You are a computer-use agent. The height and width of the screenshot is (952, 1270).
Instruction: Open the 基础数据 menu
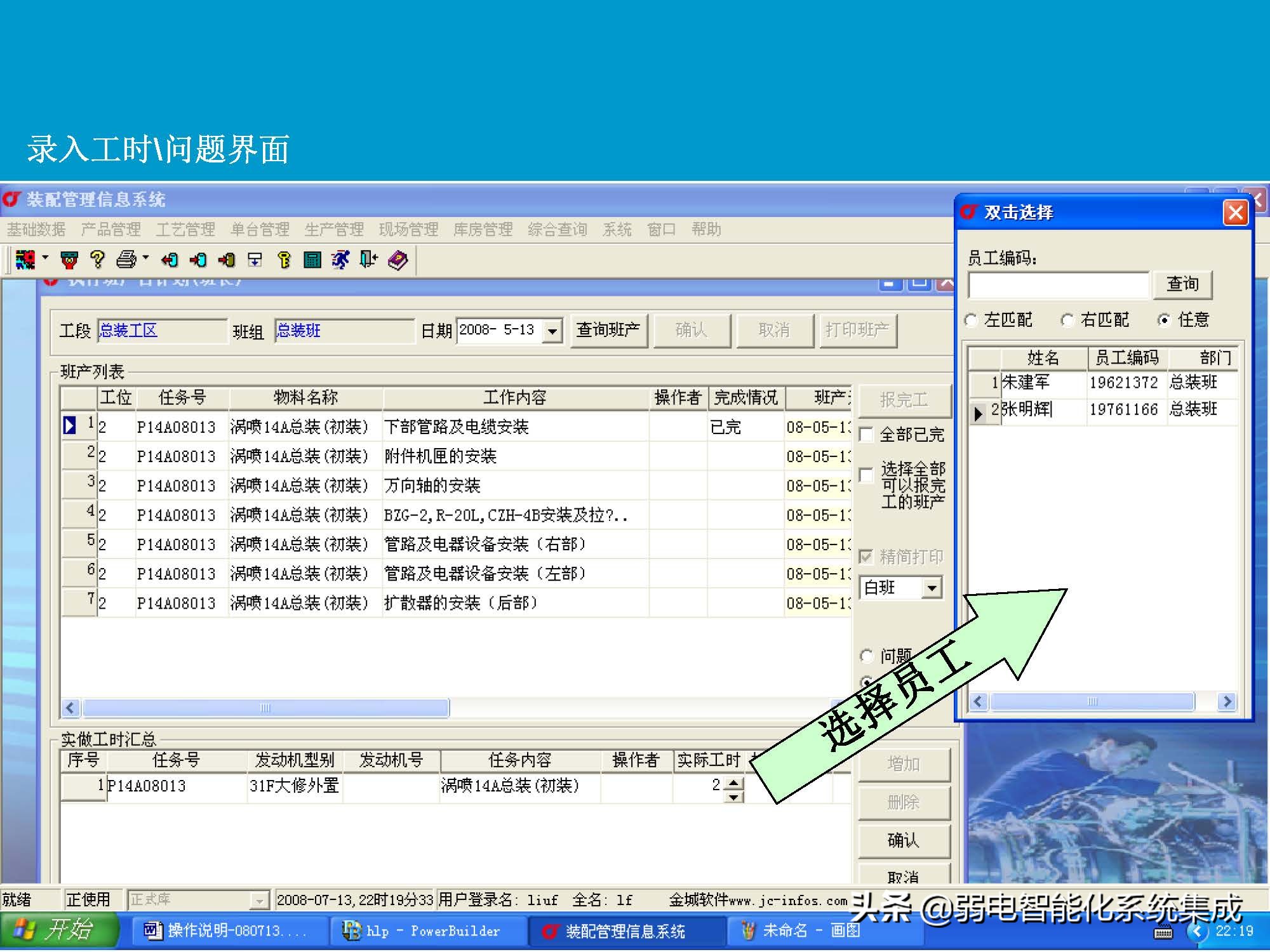[x=36, y=229]
